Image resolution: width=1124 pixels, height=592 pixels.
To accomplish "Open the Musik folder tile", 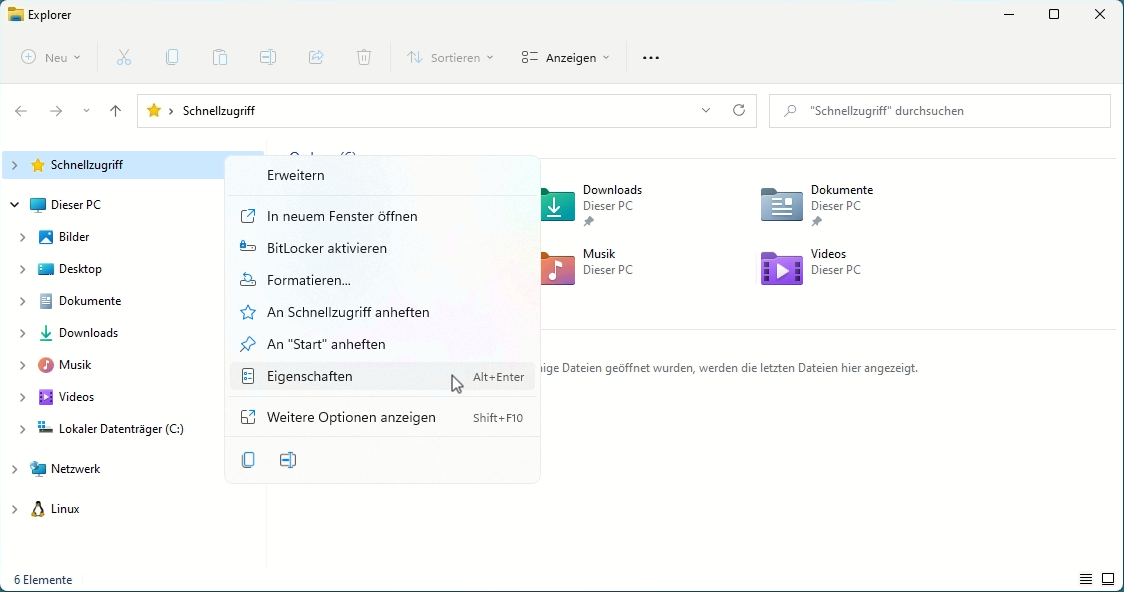I will (588, 266).
